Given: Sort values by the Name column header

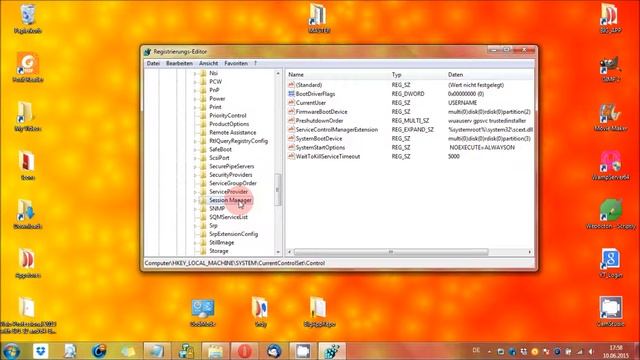Looking at the screenshot, I should click(338, 75).
